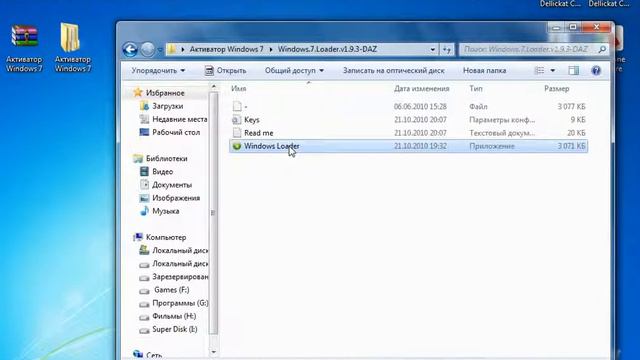Screen dimensions: 640x360
Task: Click the Explorer forward arrow button
Action: pyautogui.click(x=147, y=50)
